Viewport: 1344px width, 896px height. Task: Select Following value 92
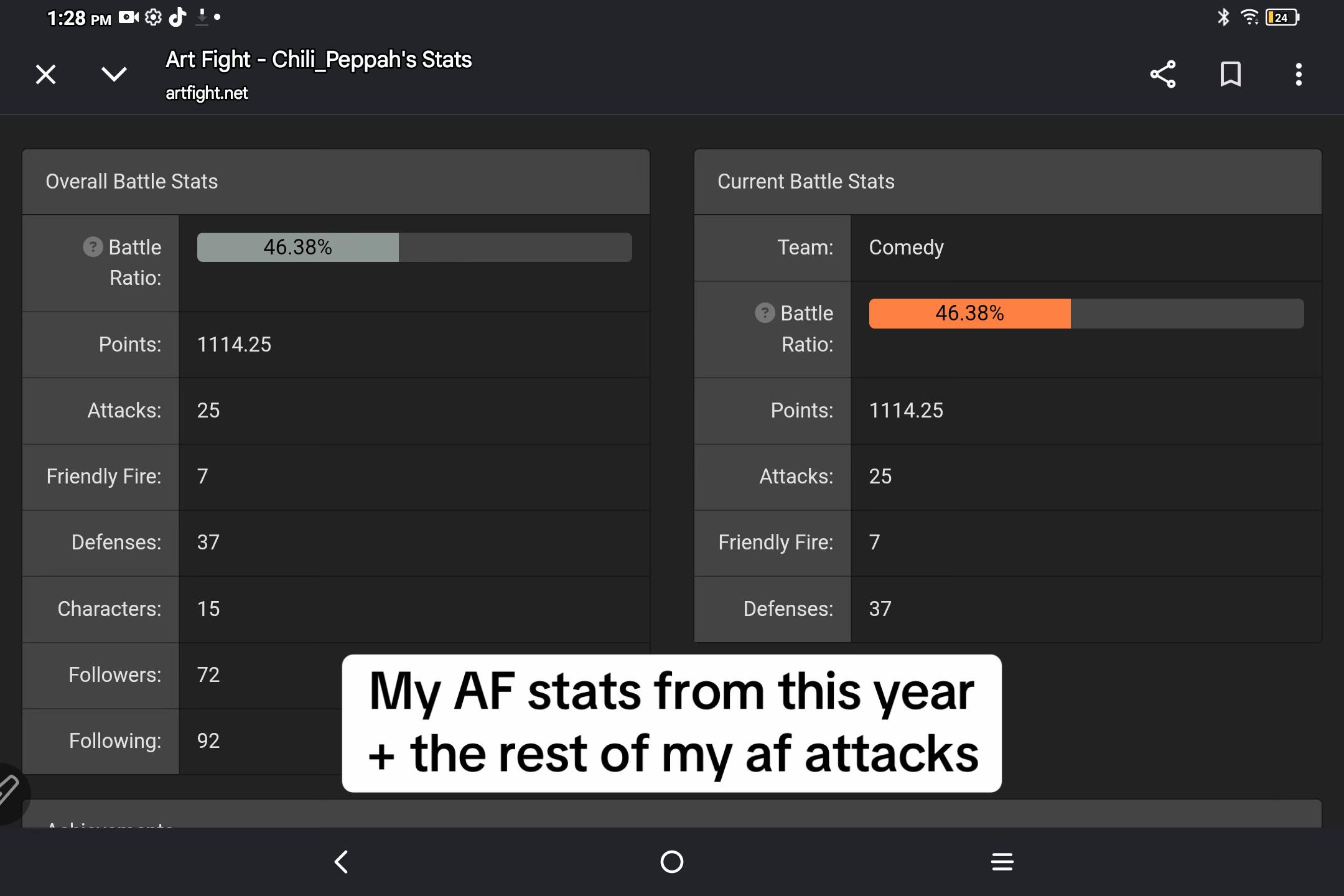[x=208, y=740]
